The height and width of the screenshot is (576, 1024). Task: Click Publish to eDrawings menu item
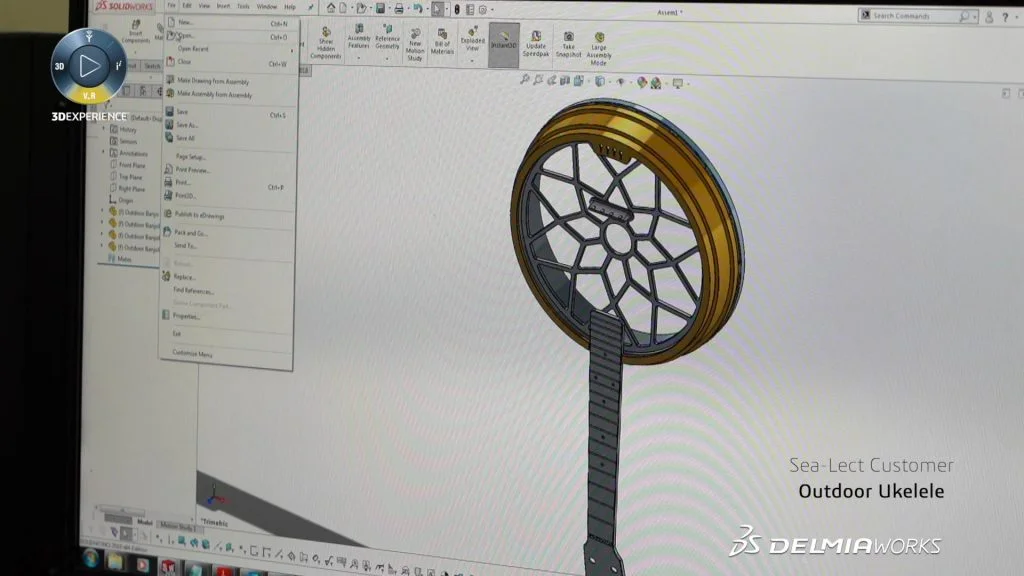pos(199,214)
